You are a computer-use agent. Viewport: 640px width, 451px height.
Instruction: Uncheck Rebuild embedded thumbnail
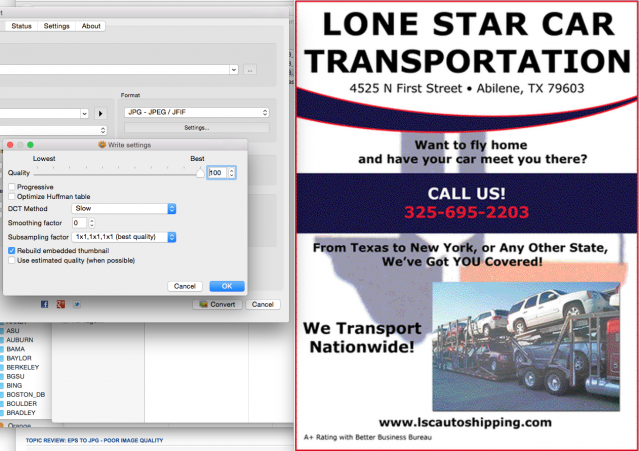click(11, 251)
